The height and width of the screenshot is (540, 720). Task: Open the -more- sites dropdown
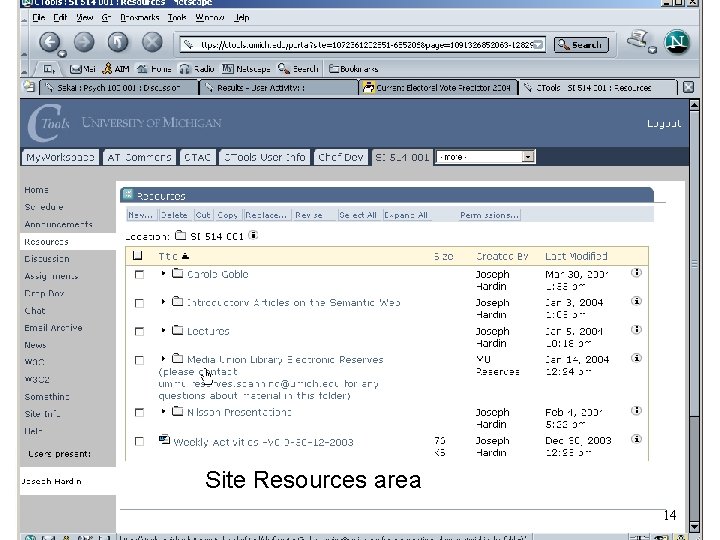[x=485, y=157]
